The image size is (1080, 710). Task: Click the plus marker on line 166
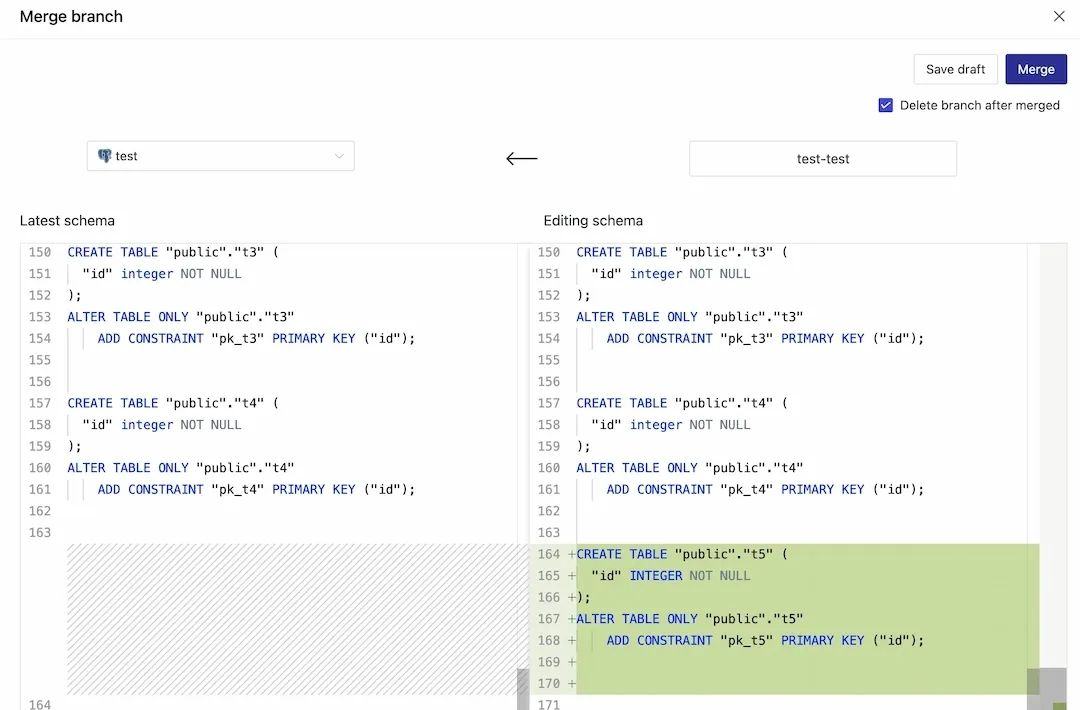click(x=571, y=597)
